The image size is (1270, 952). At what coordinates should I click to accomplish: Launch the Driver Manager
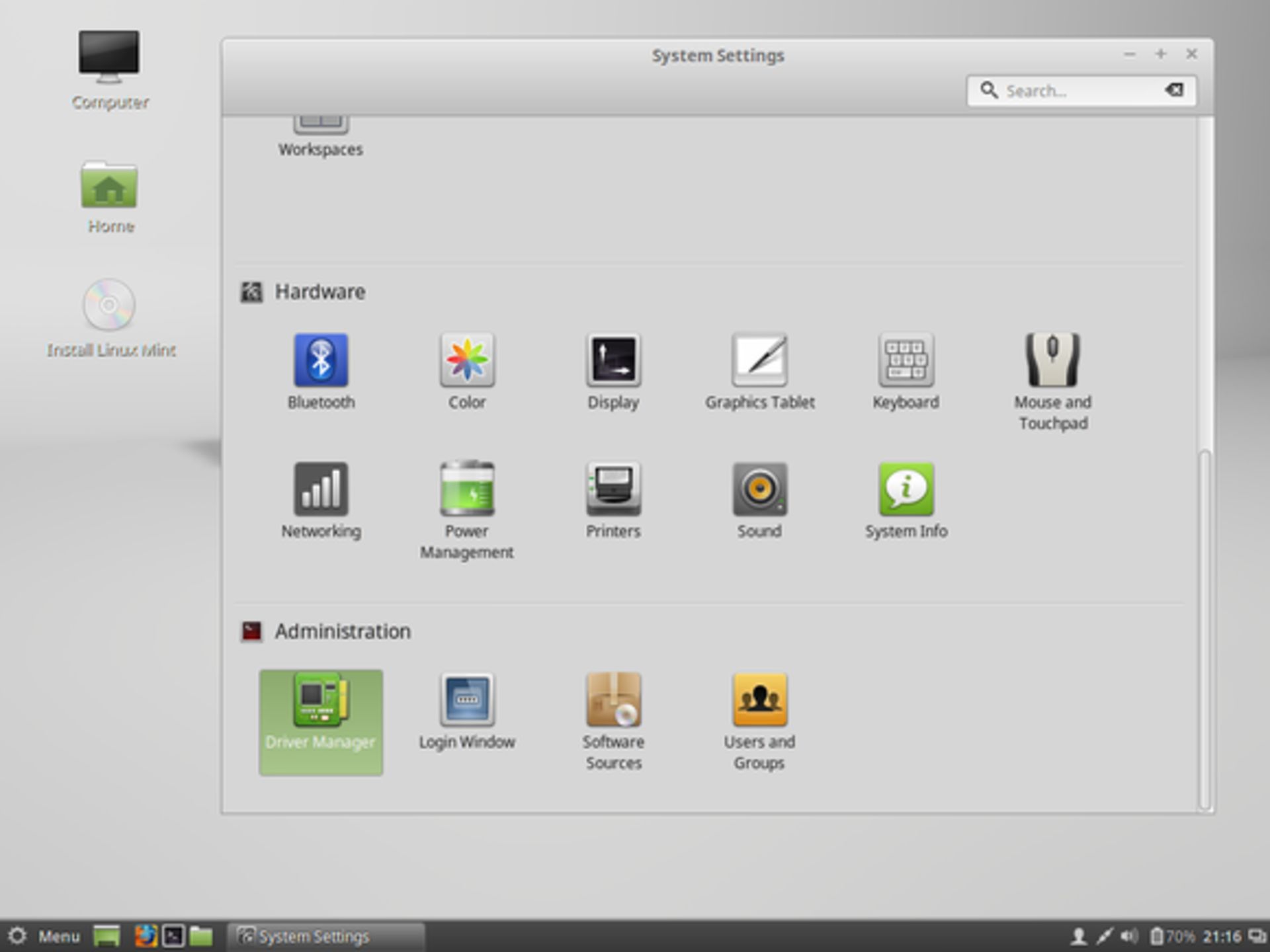(321, 722)
